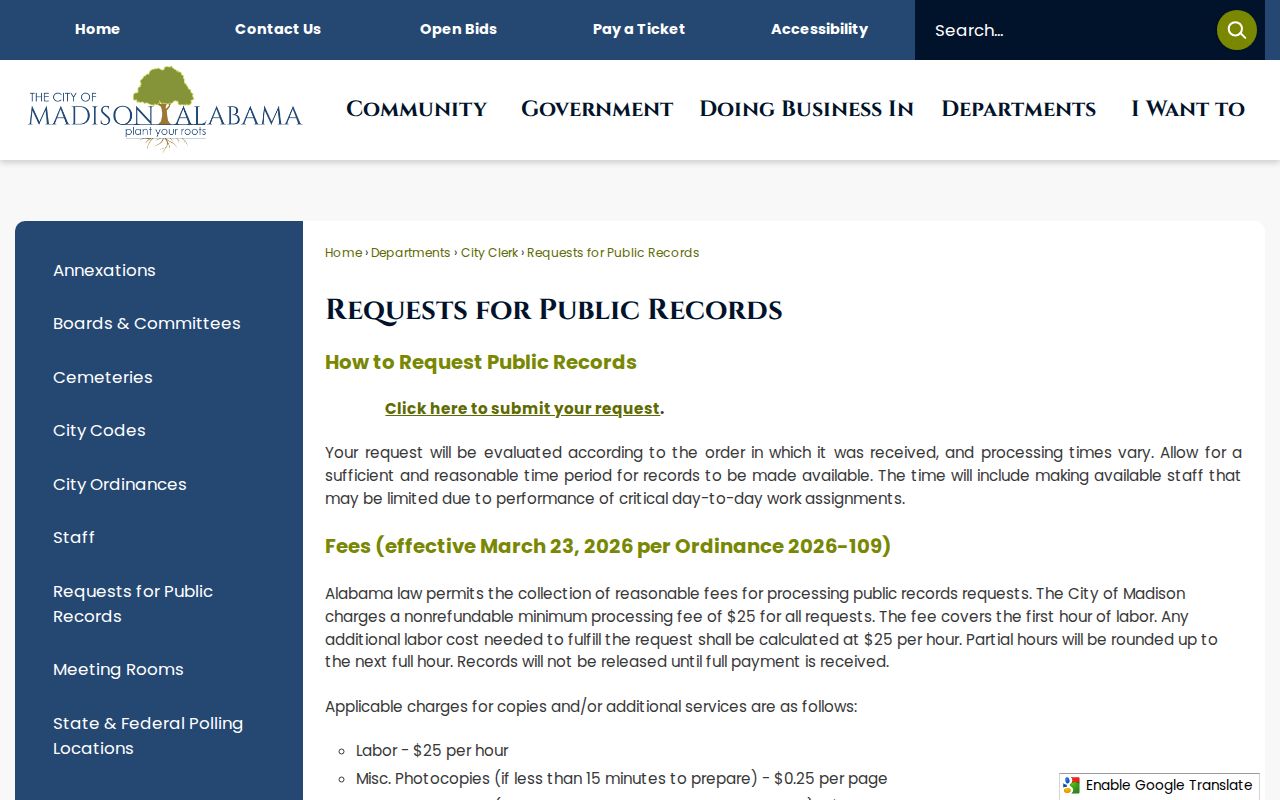Viewport: 1280px width, 800px height.
Task: Click How to Request Public Records heading
Action: (x=481, y=362)
